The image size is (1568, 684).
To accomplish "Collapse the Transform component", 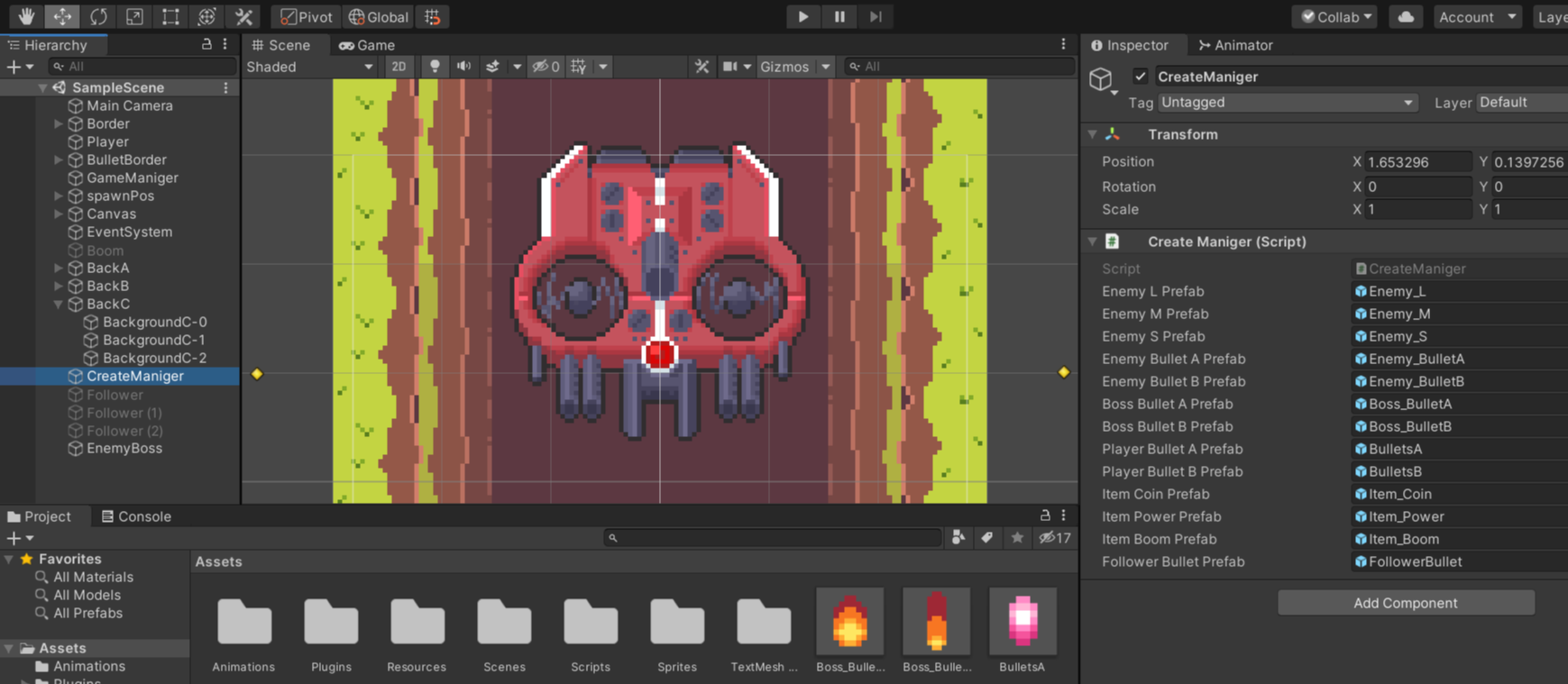I will pos(1093,134).
